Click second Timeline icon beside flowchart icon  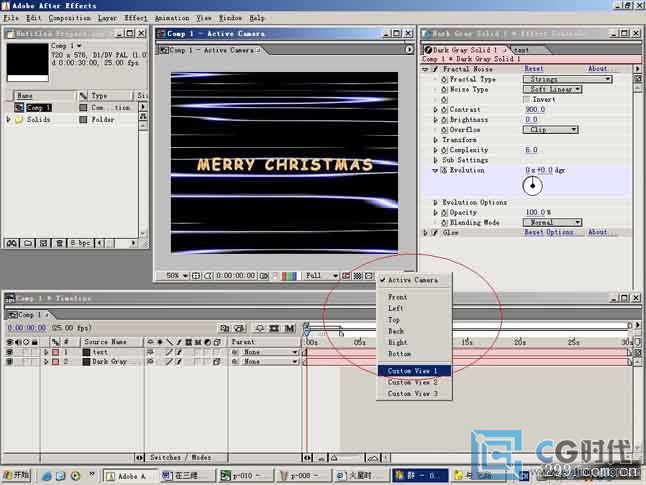tap(239, 328)
